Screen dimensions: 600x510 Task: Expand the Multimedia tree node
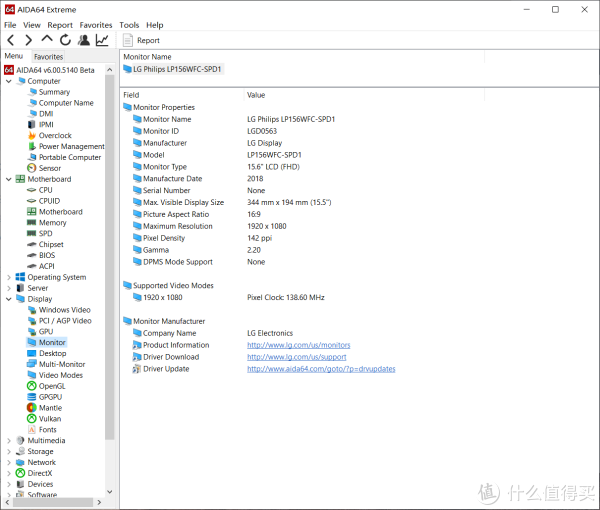(9, 441)
